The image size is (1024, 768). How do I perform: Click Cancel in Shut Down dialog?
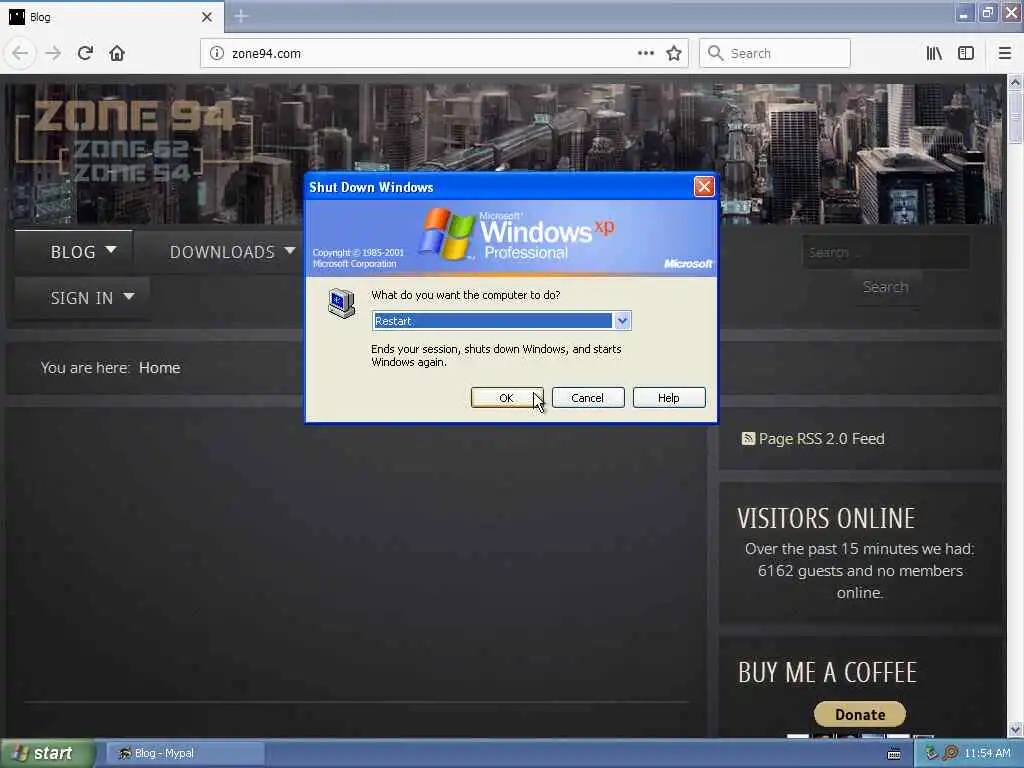[x=588, y=398]
